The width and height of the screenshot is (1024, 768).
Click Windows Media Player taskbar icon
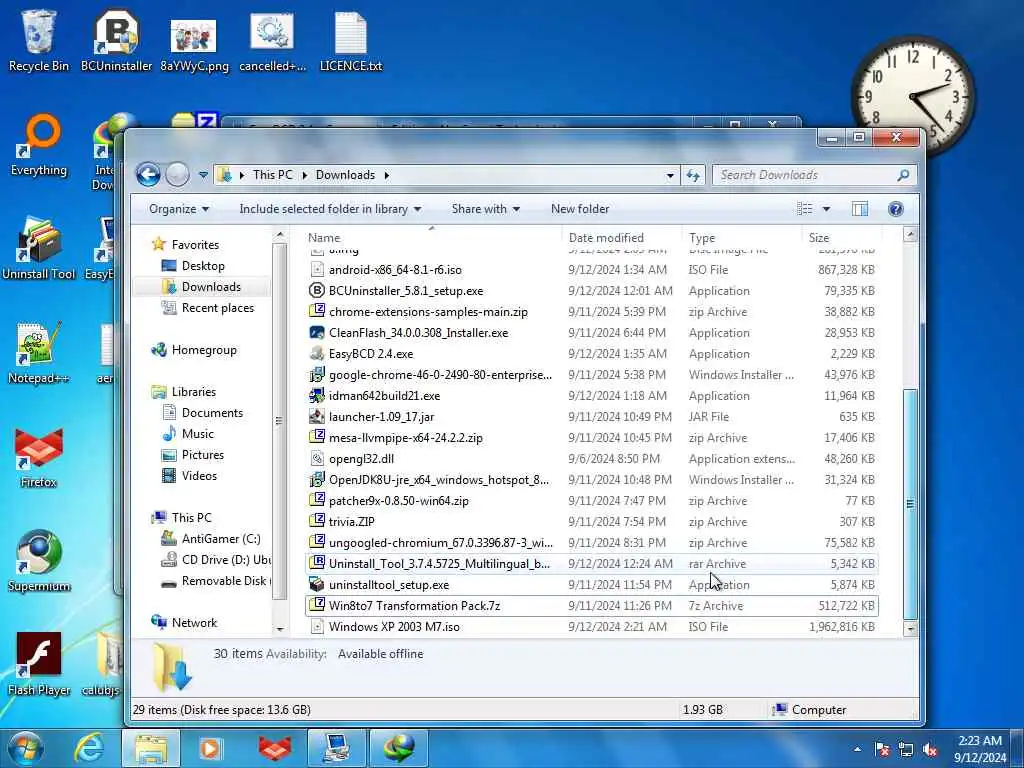click(210, 748)
